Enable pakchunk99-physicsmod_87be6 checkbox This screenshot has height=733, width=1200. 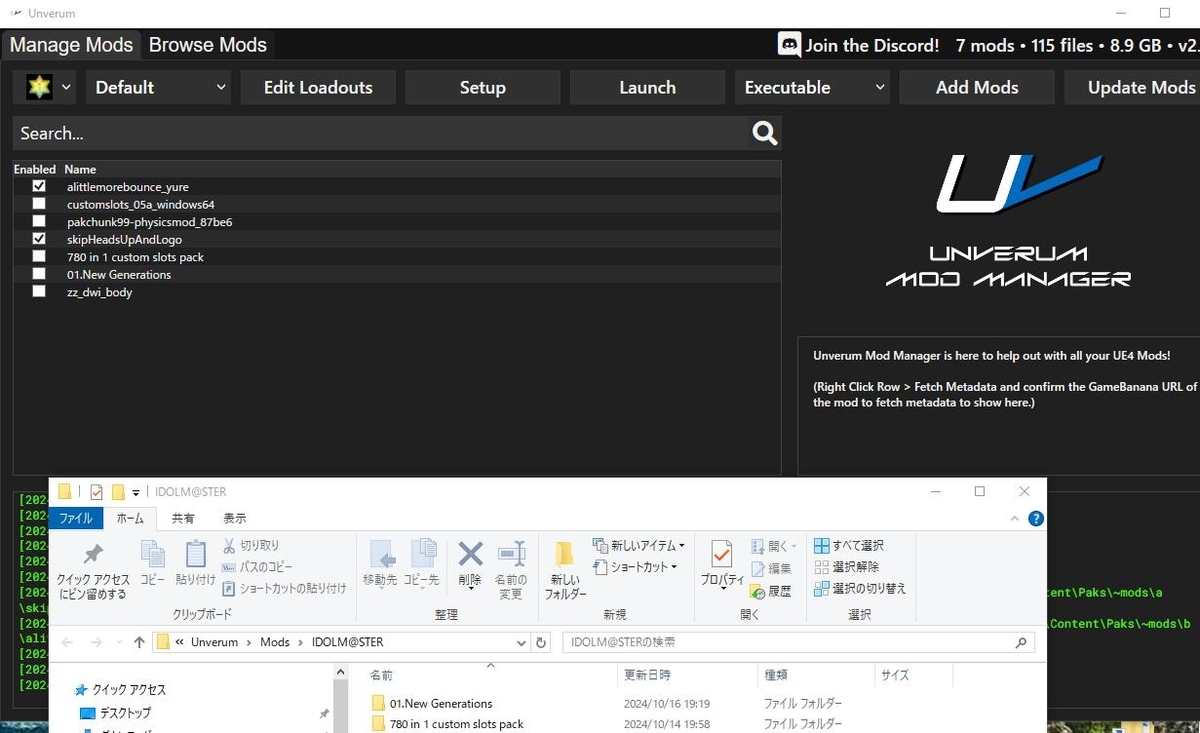[39, 222]
